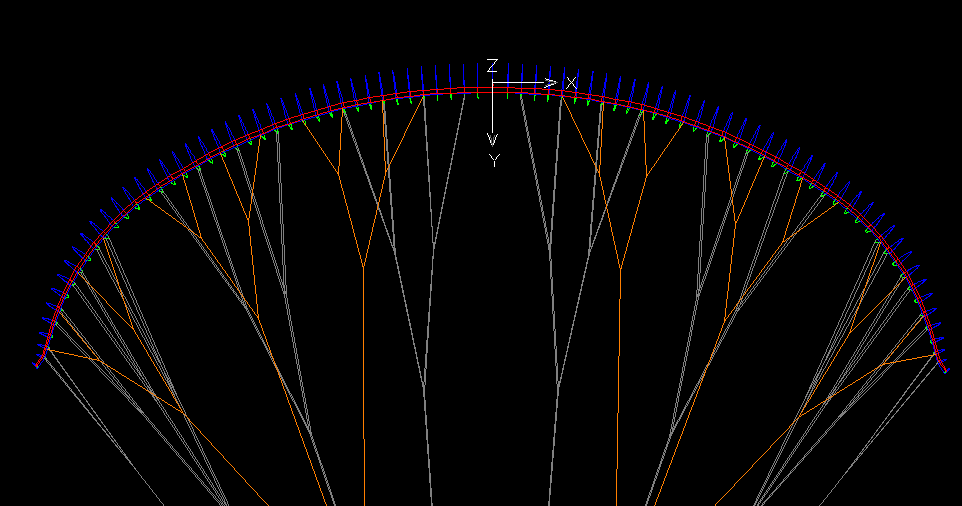The image size is (962, 506).
Task: Select the left wingtip end of red arc
Action: pos(37,365)
